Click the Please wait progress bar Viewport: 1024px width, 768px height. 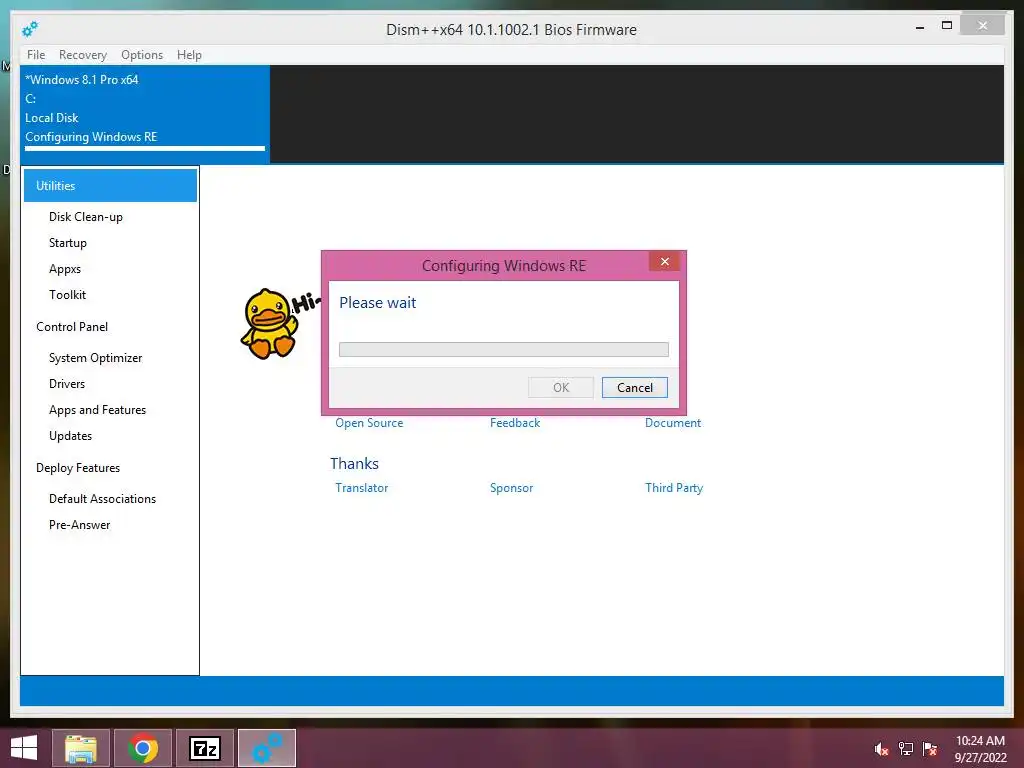(x=504, y=349)
